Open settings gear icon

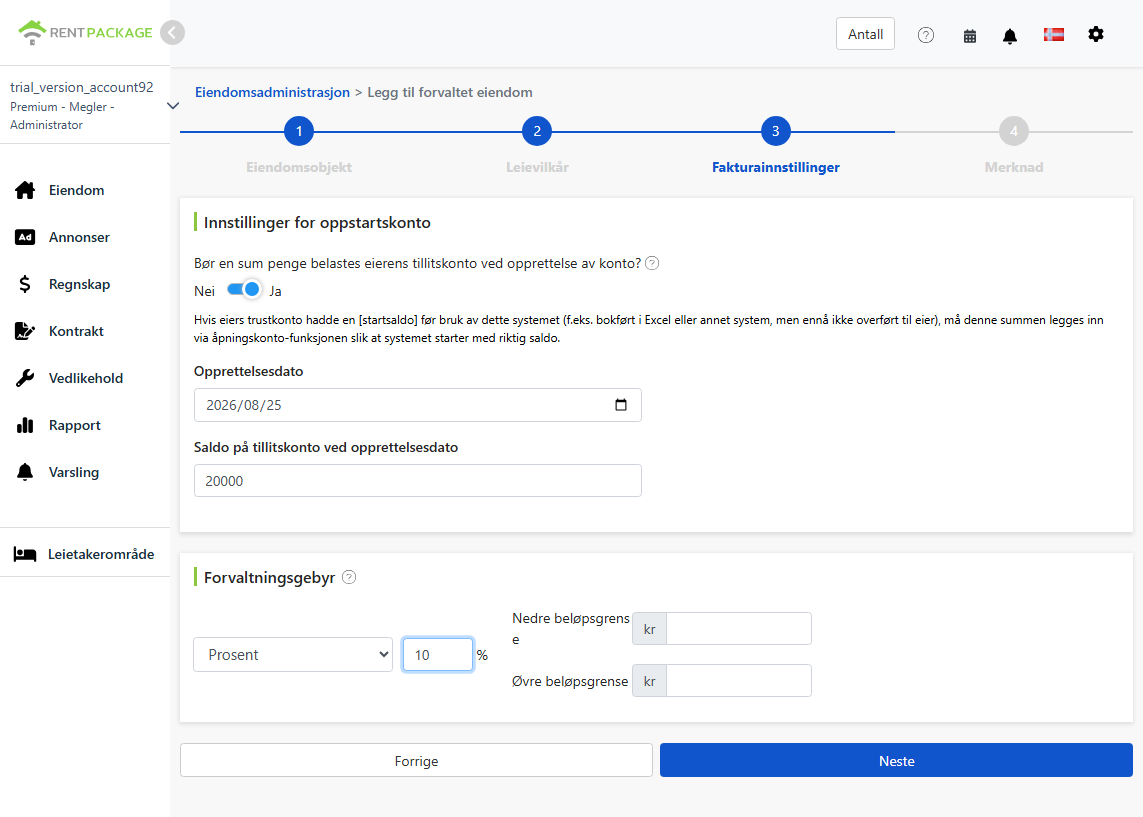tap(1096, 34)
